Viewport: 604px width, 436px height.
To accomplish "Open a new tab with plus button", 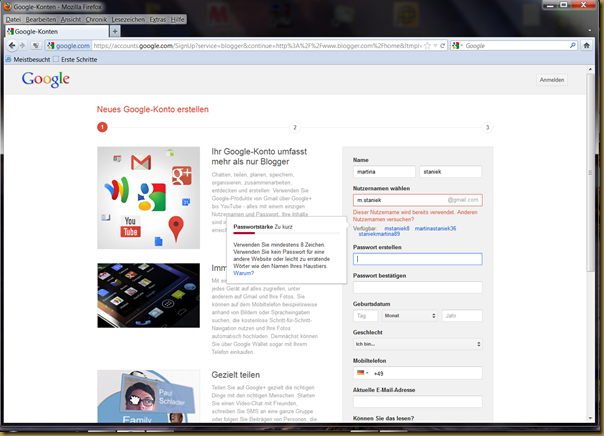I will pyautogui.click(x=115, y=31).
